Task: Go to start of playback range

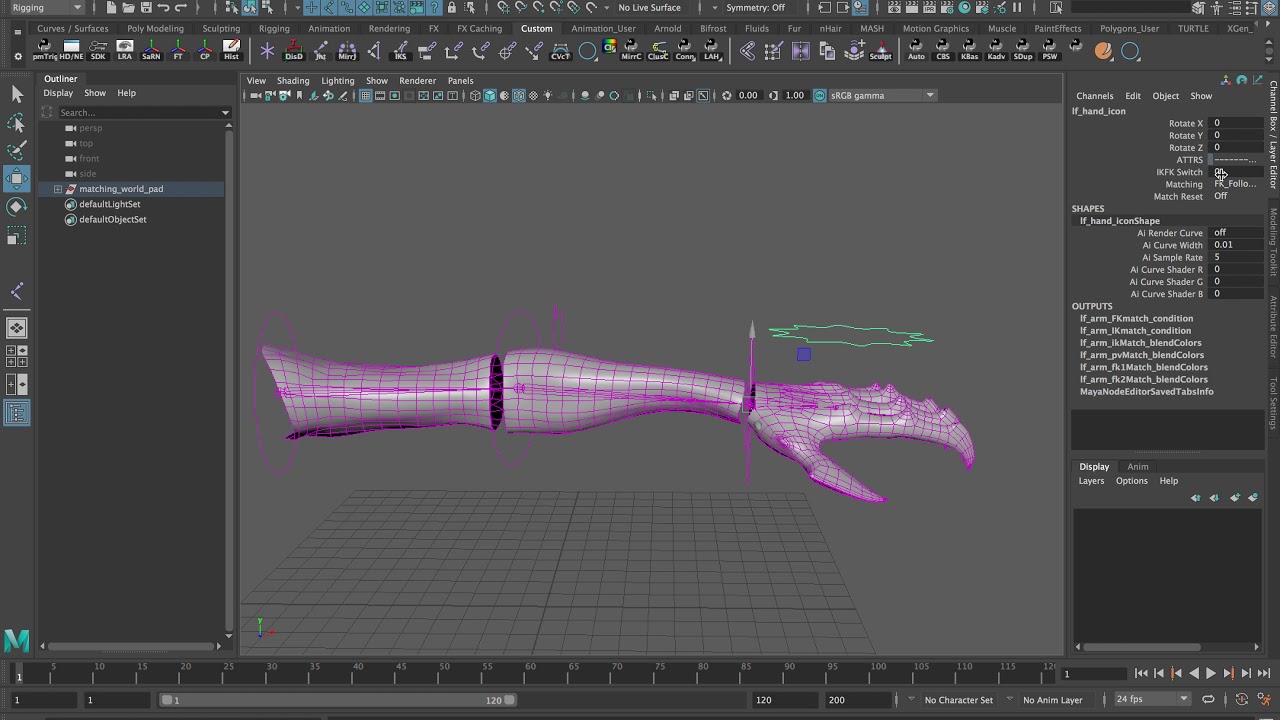Action: tap(1141, 674)
